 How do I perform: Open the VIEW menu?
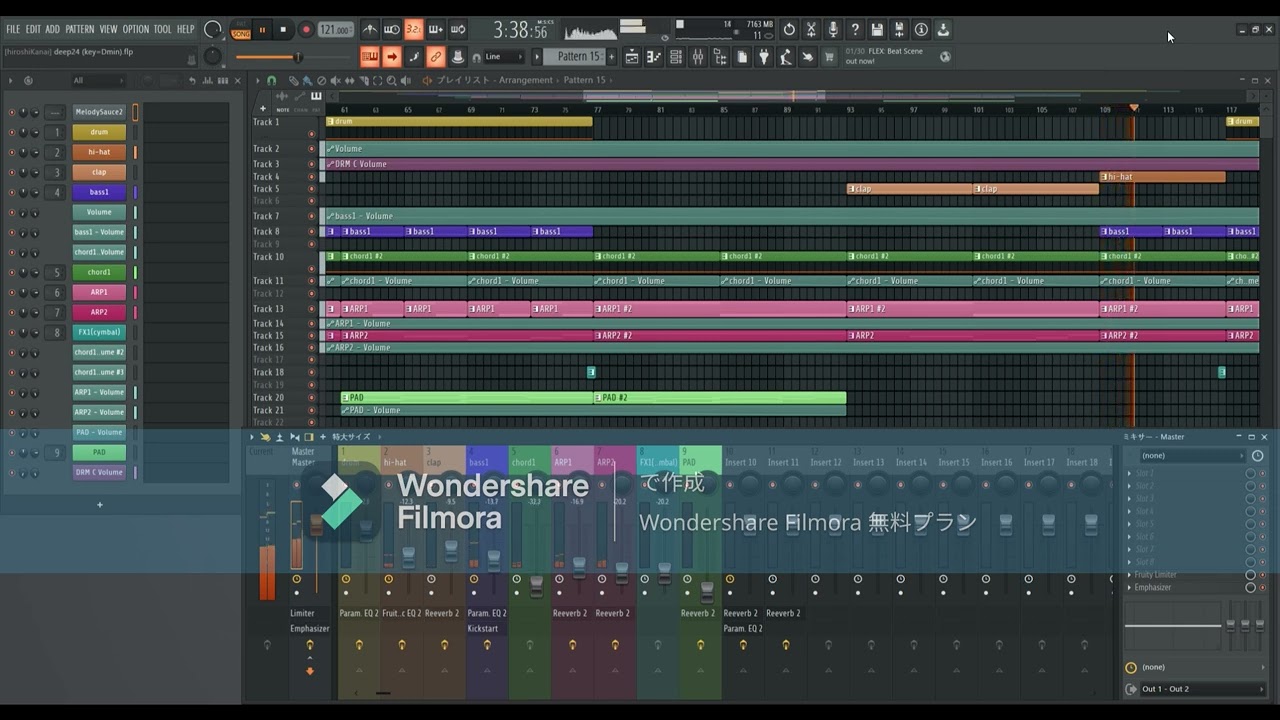[x=109, y=30]
